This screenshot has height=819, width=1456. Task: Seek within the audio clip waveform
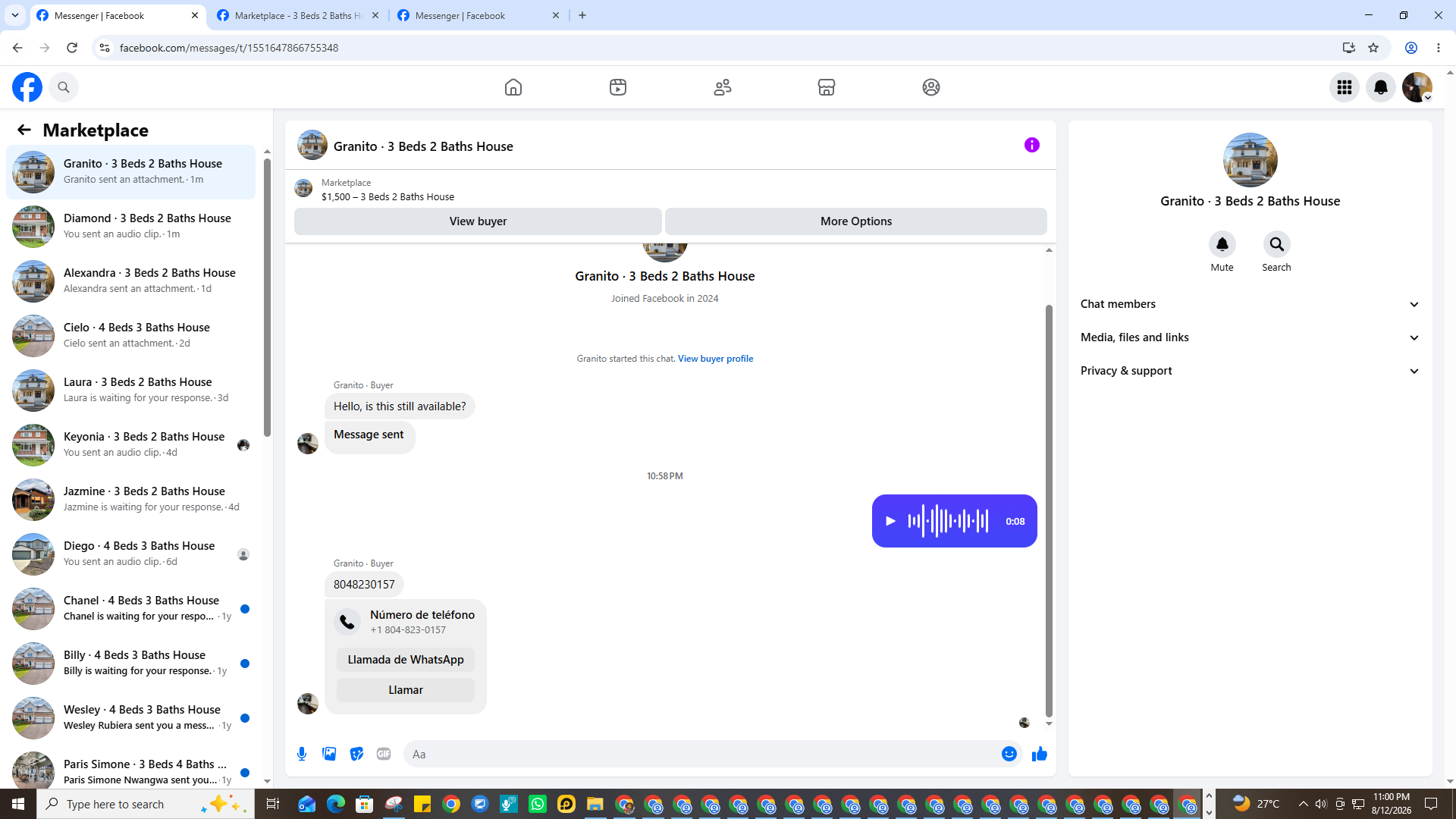point(948,521)
